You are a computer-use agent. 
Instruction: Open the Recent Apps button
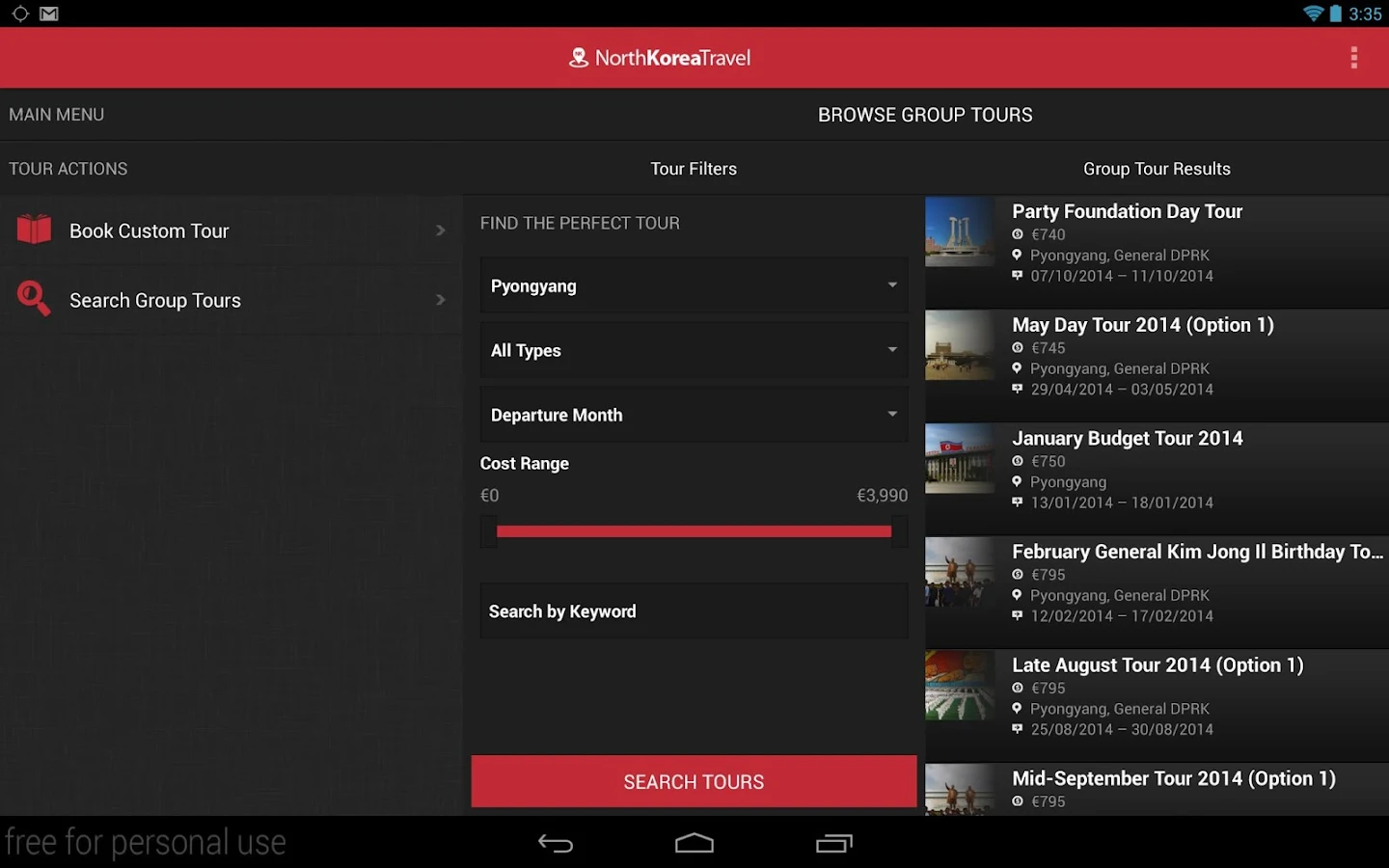click(x=834, y=843)
